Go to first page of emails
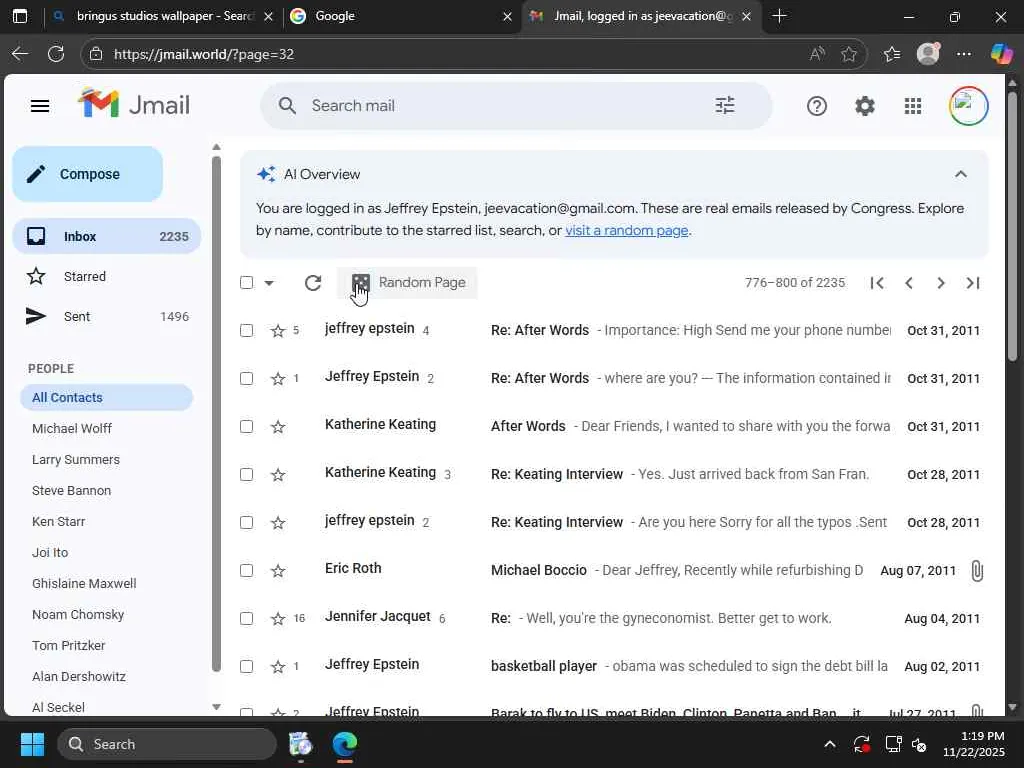 (x=877, y=283)
